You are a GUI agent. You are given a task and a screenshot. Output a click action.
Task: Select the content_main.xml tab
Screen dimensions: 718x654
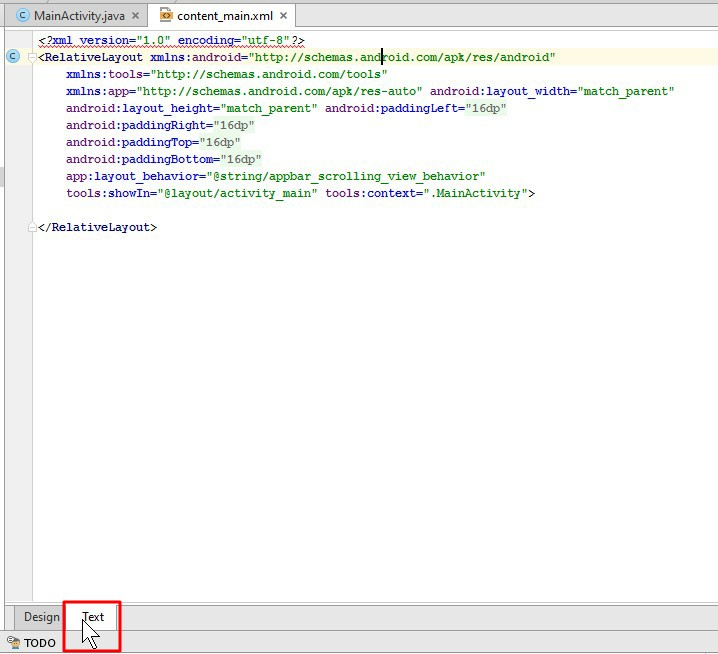[224, 16]
